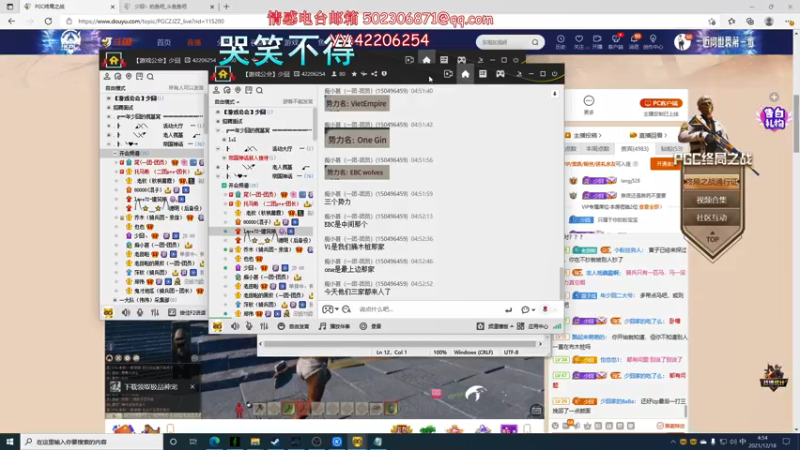Collapse the 开会频道 group in back YY window
The image size is (800, 450).
click(115, 153)
